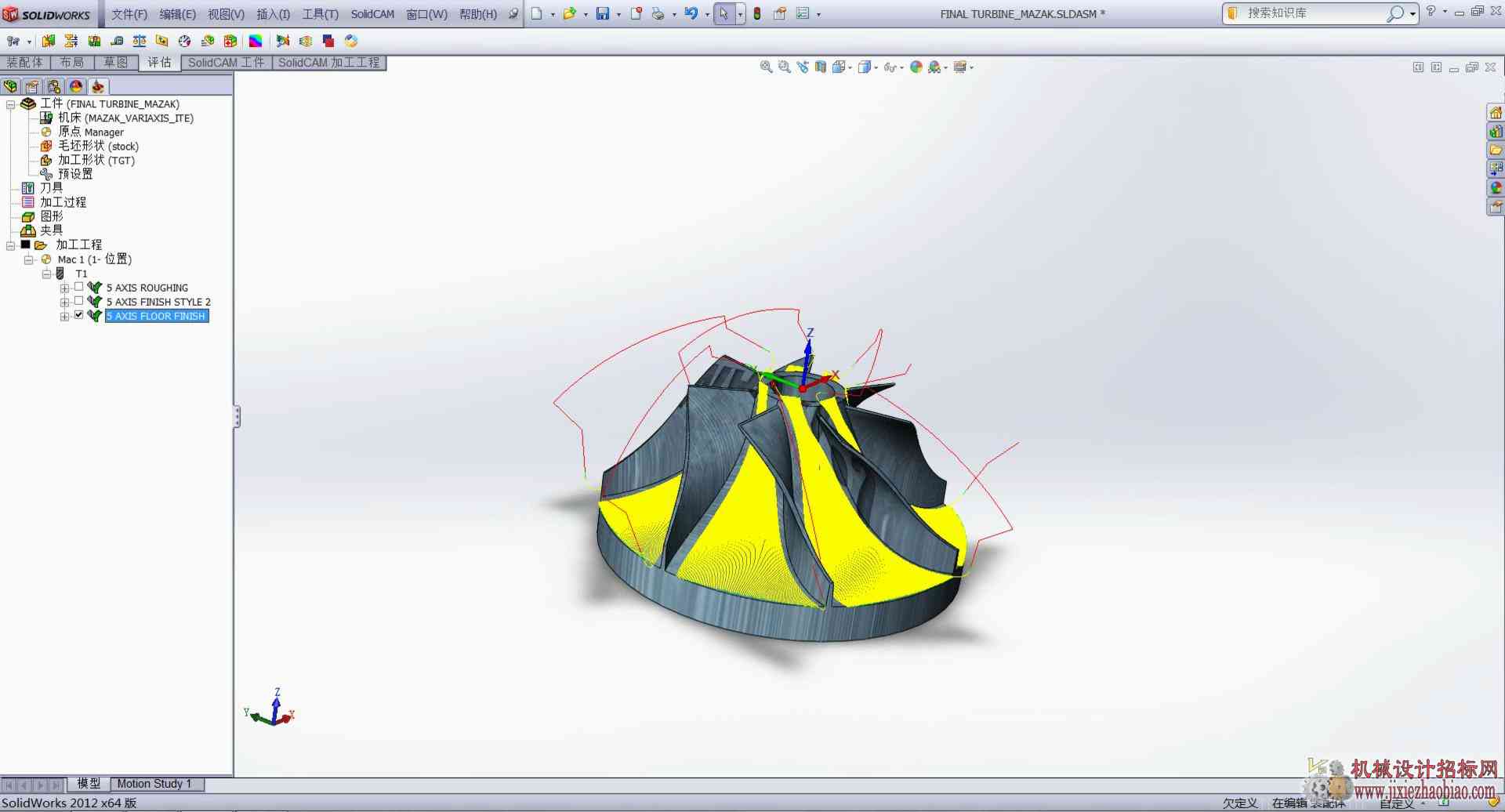Open the 文件(F) menu
Screen dimensions: 1505x812
[129, 14]
